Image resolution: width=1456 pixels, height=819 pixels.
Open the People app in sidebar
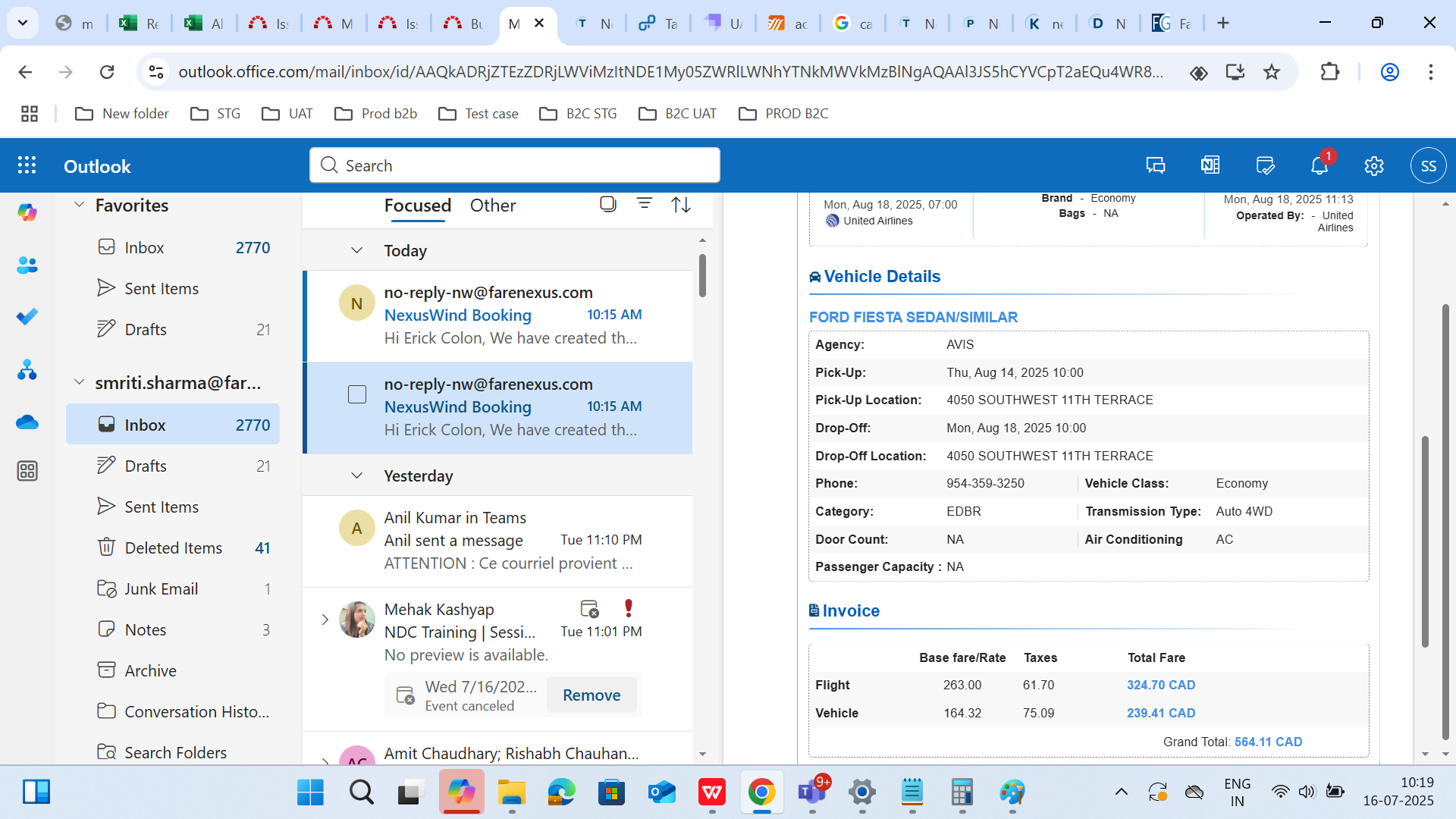tap(27, 265)
